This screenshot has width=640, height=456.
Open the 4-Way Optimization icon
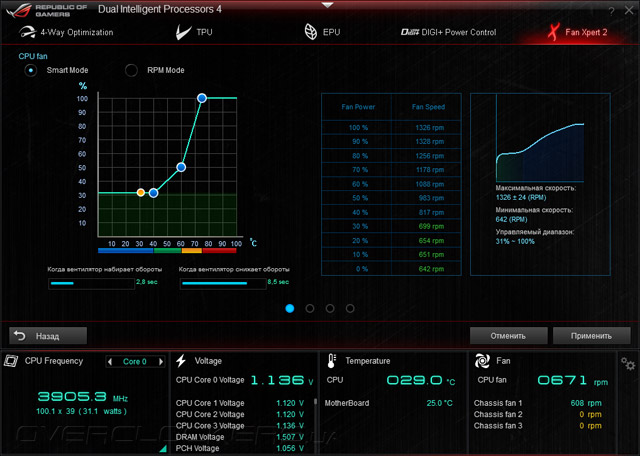[28, 32]
